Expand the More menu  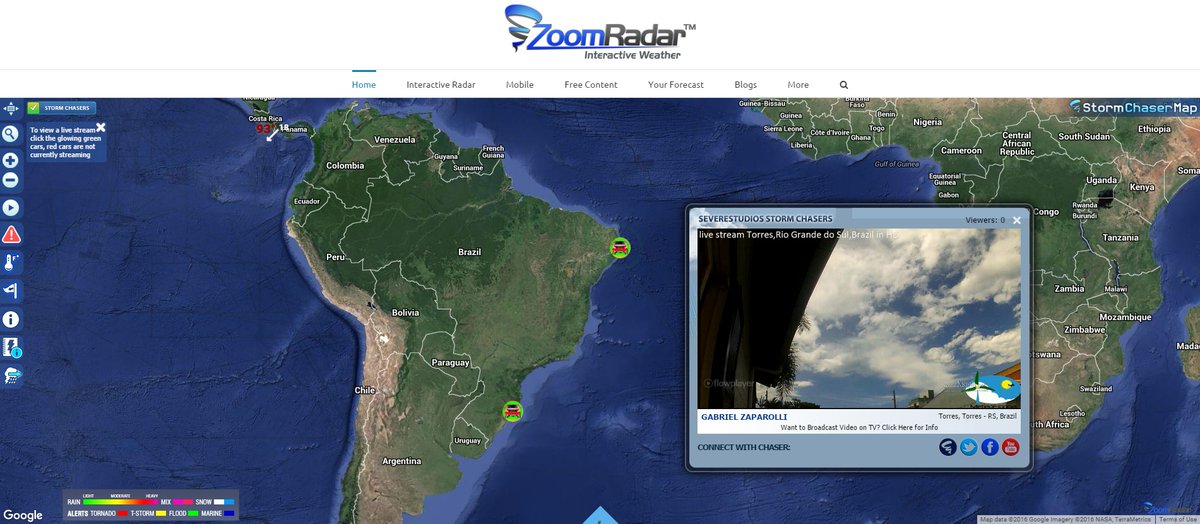click(798, 85)
